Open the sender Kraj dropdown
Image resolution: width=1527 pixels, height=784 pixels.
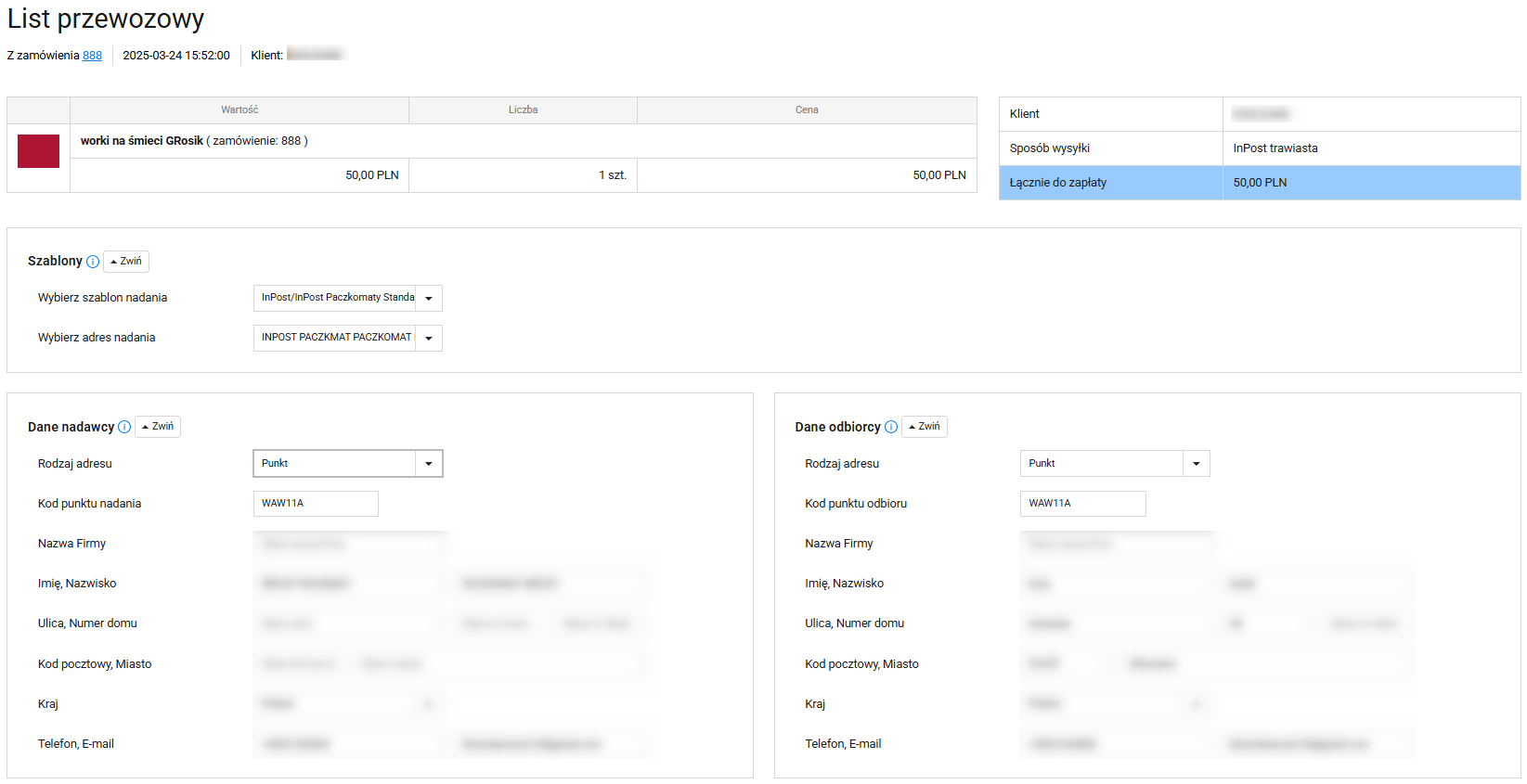(348, 704)
